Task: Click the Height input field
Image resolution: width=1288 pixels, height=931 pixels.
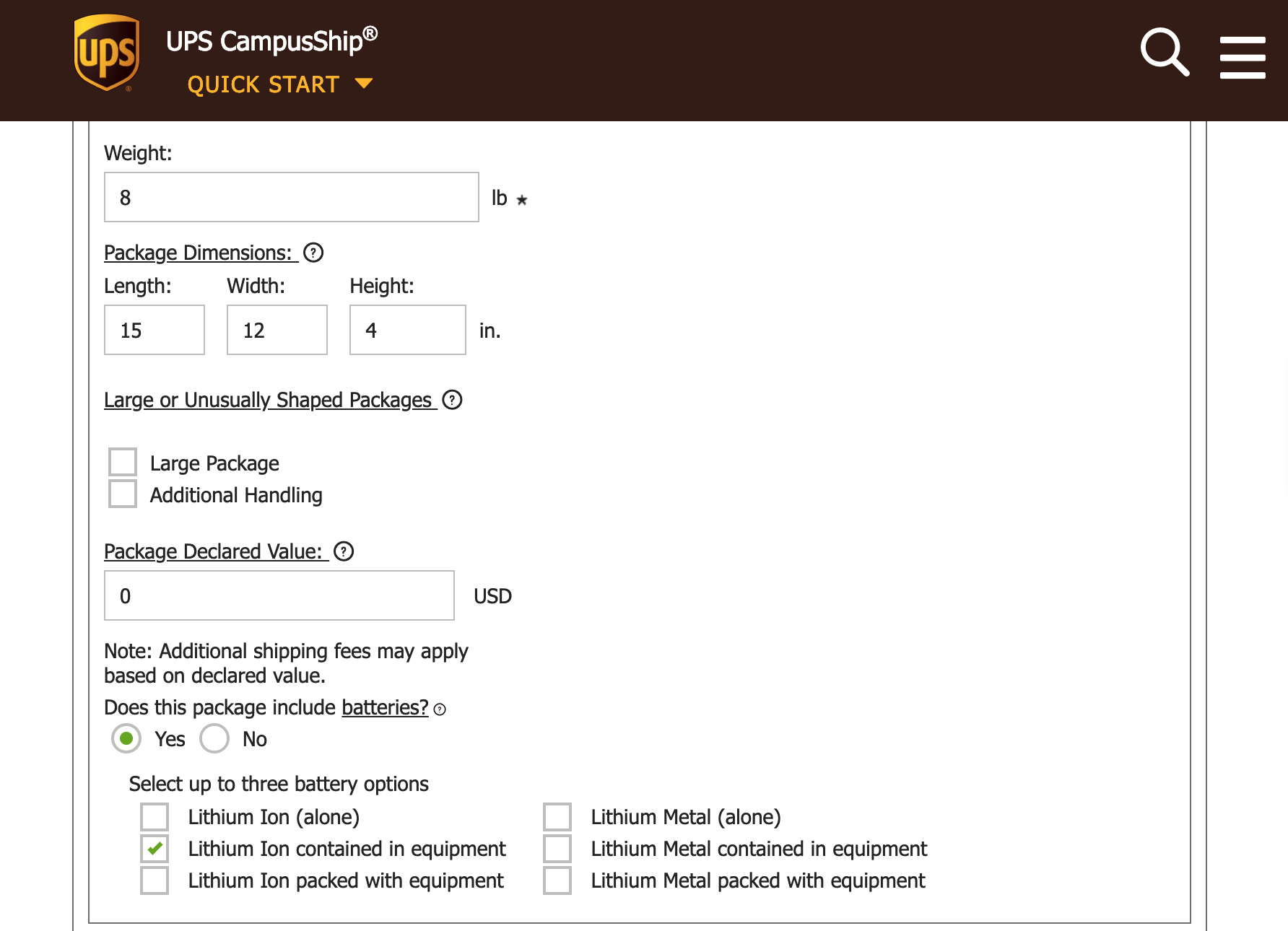Action: (x=407, y=330)
